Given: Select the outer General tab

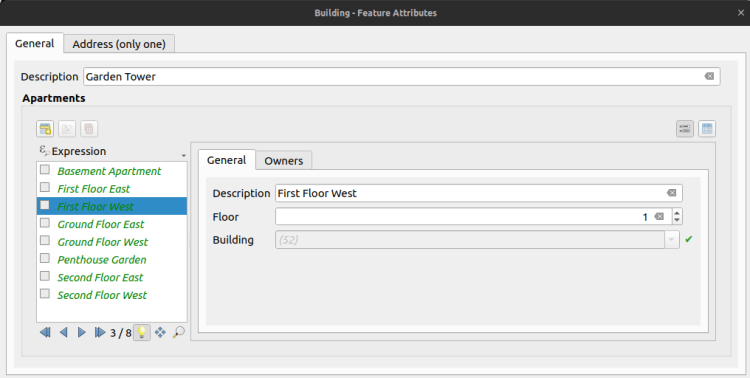Looking at the screenshot, I should 34,43.
